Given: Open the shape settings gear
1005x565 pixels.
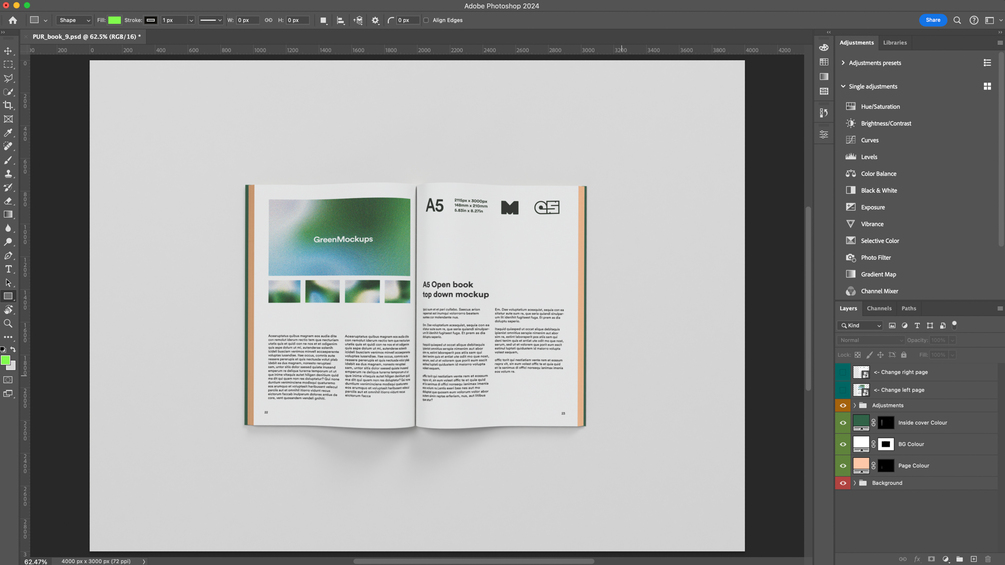Looking at the screenshot, I should (x=376, y=20).
